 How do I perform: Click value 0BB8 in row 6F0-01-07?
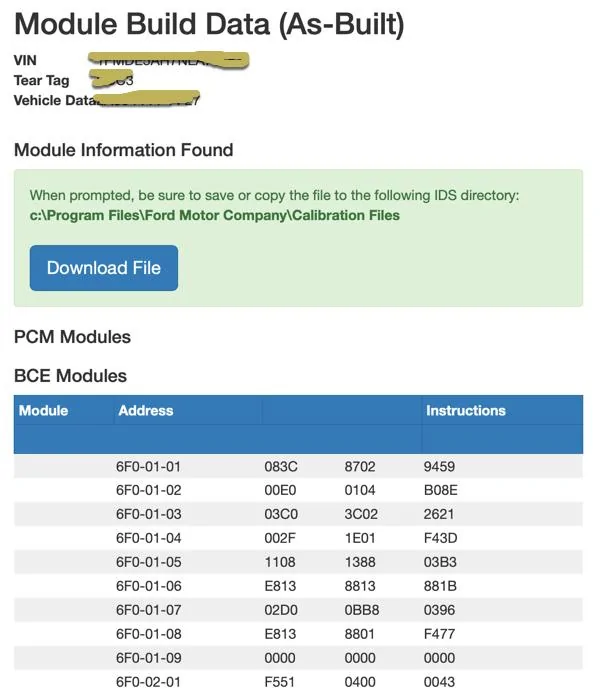(x=361, y=610)
